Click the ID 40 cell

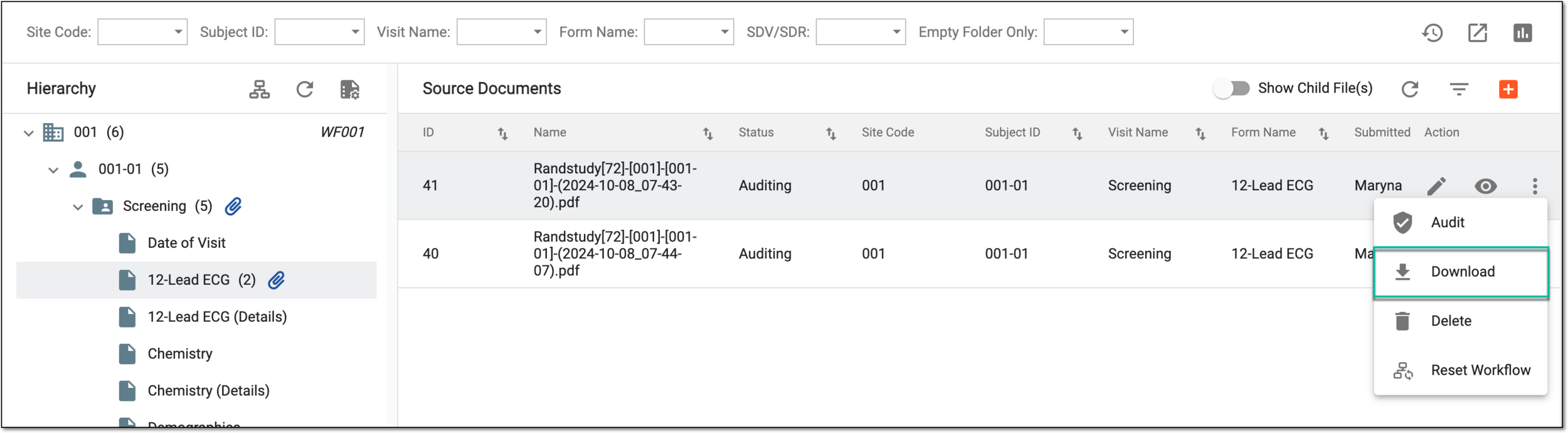[x=430, y=254]
